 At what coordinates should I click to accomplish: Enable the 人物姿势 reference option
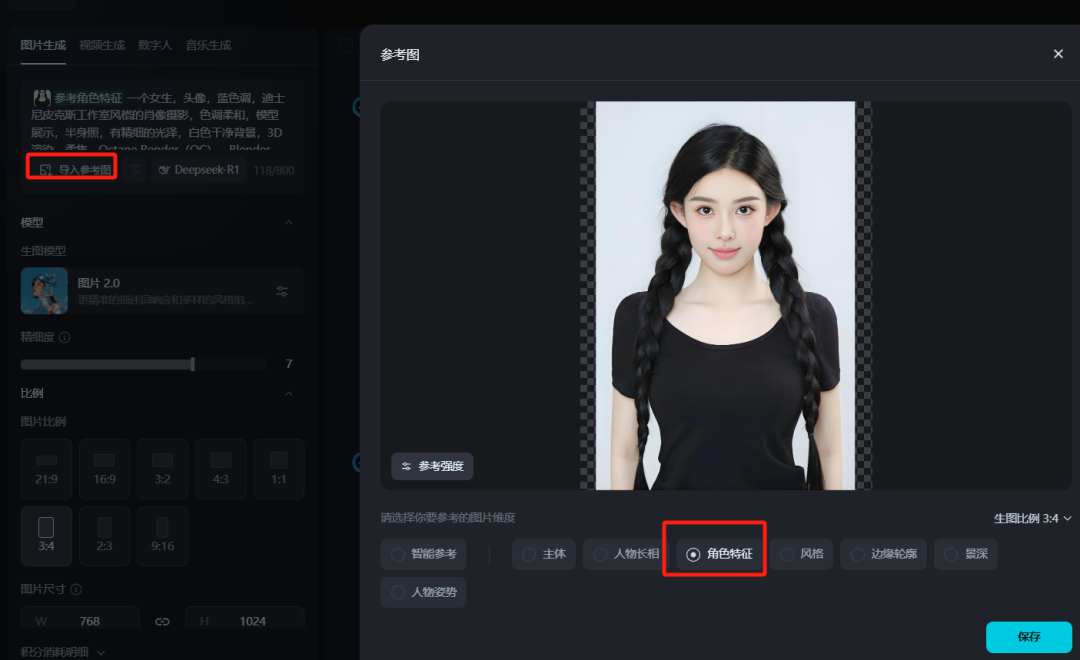coord(423,592)
